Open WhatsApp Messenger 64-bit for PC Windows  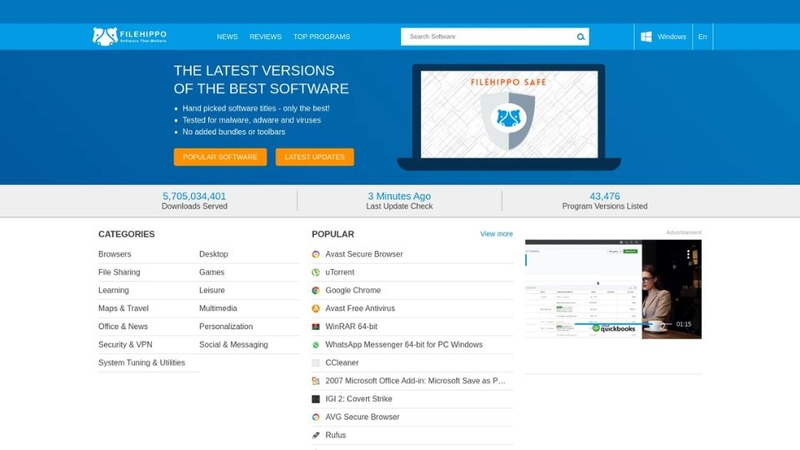click(x=404, y=345)
